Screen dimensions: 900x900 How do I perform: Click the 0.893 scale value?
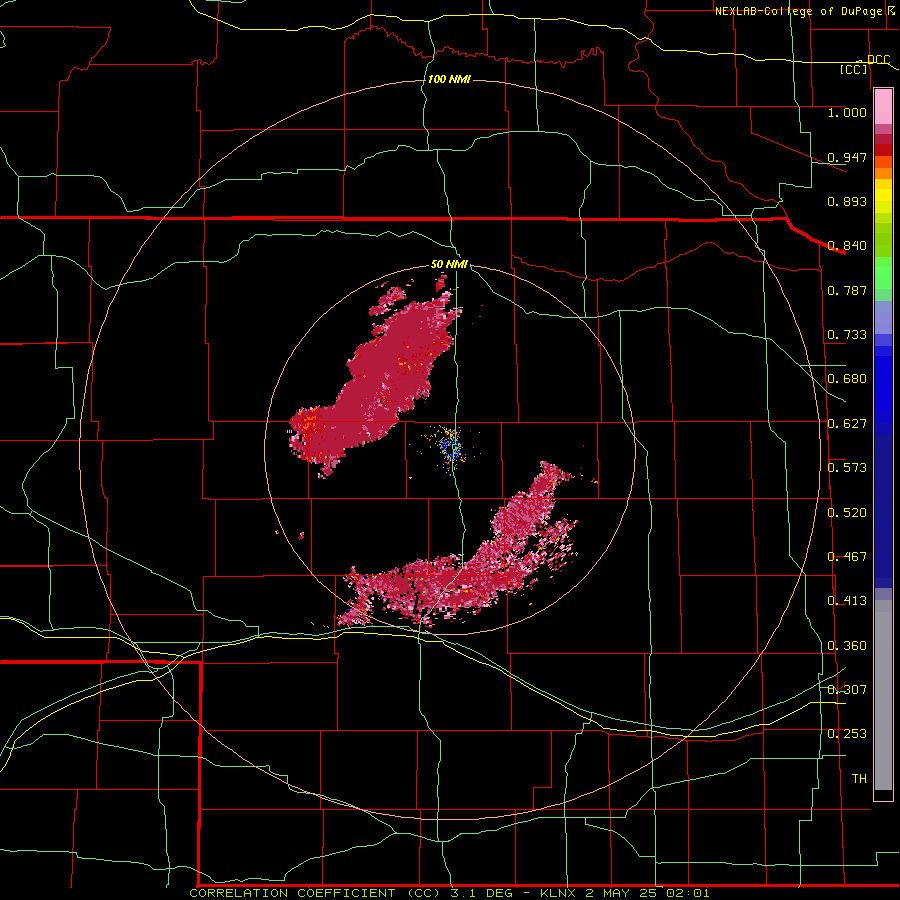pos(847,201)
